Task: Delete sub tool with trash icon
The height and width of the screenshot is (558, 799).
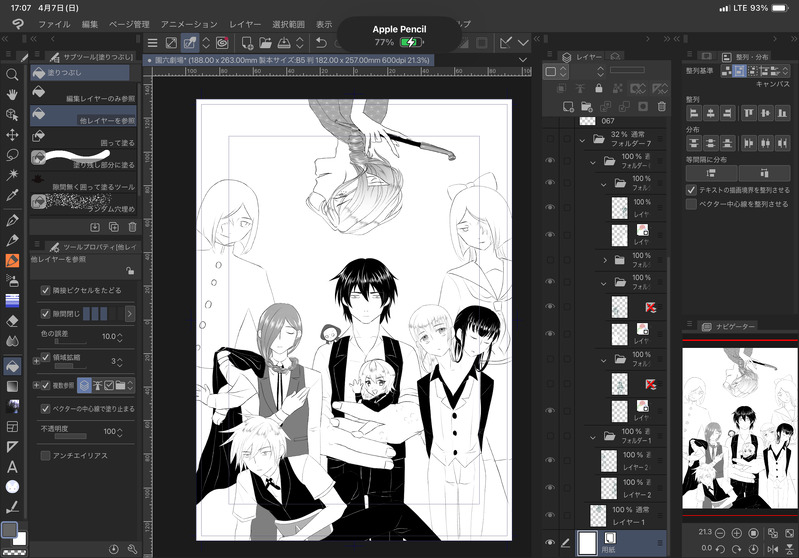Action: (x=132, y=227)
